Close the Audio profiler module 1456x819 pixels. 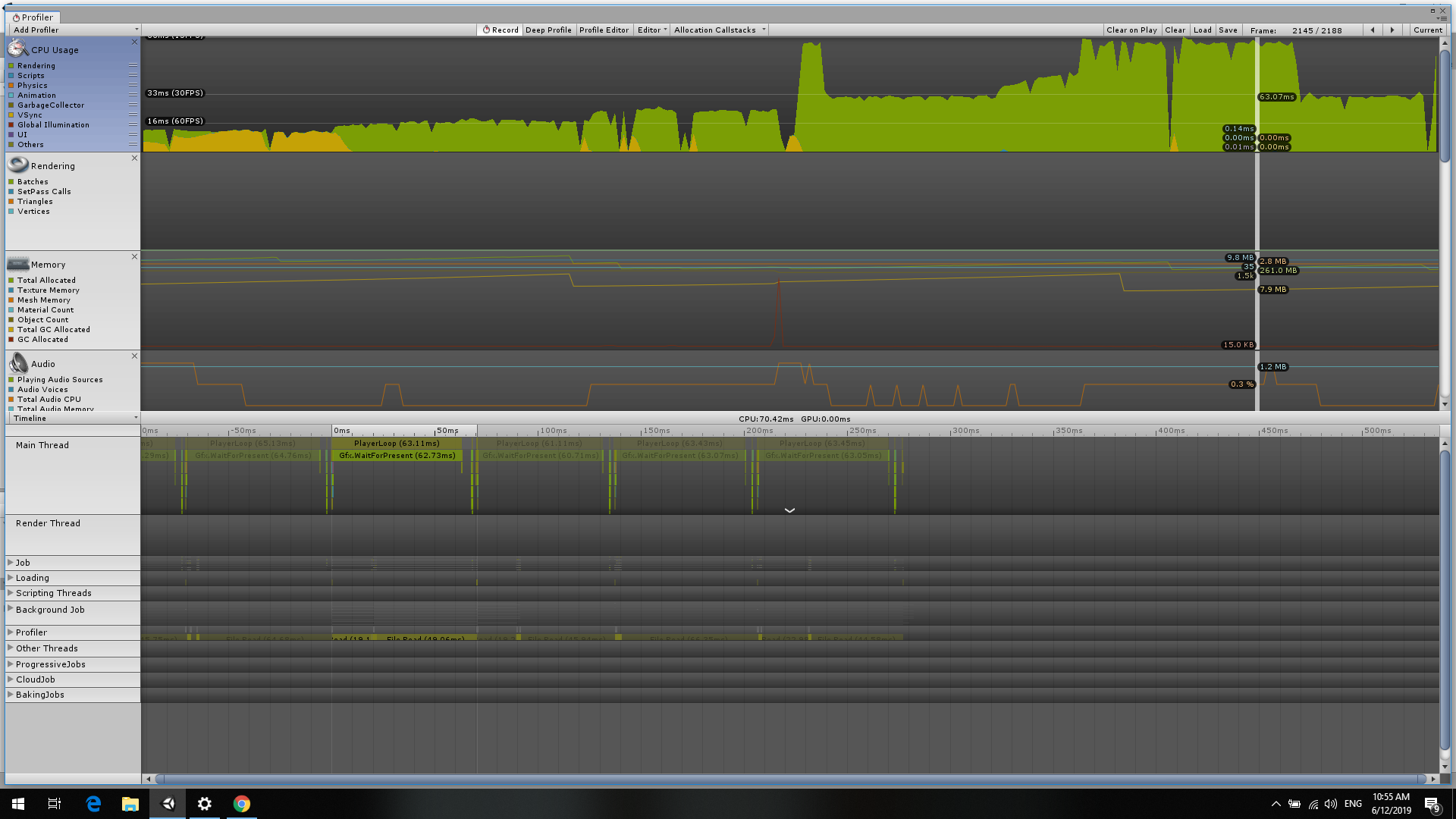(x=134, y=356)
